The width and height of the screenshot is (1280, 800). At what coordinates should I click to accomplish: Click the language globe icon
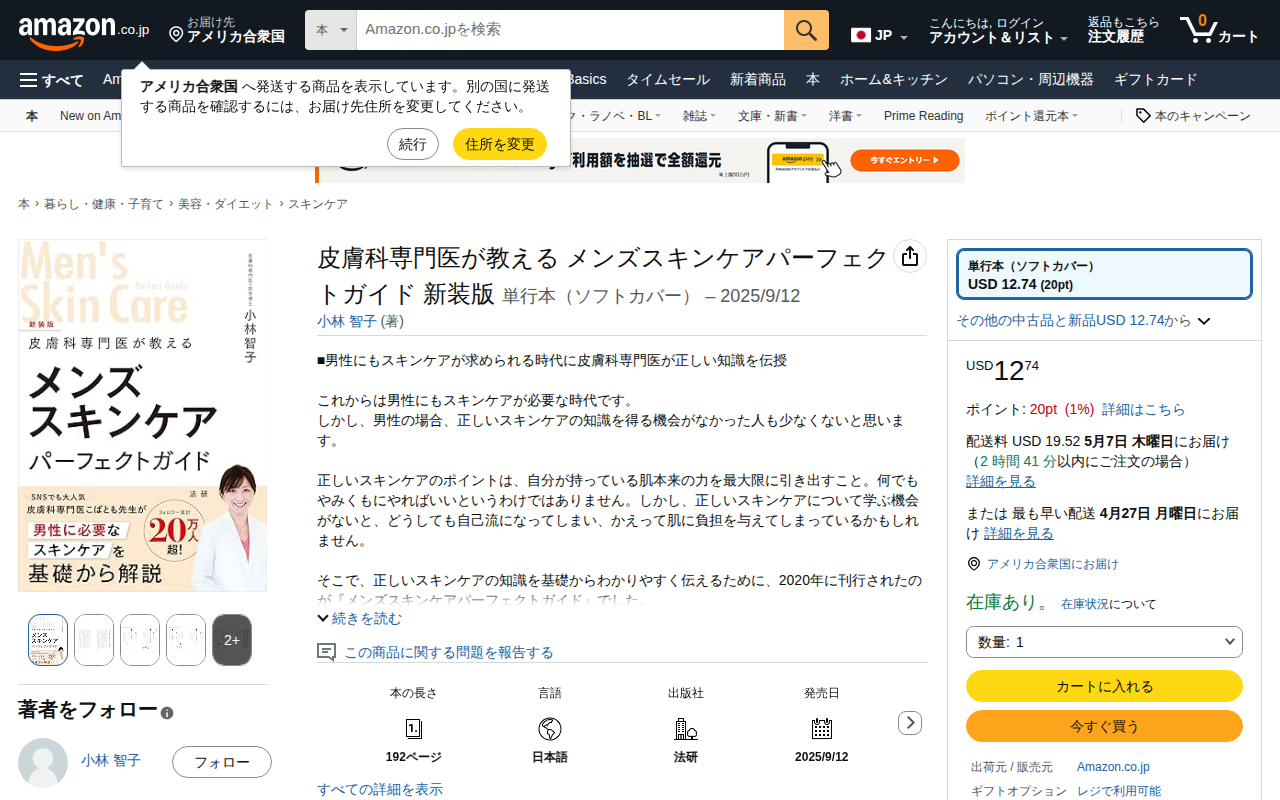[550, 728]
